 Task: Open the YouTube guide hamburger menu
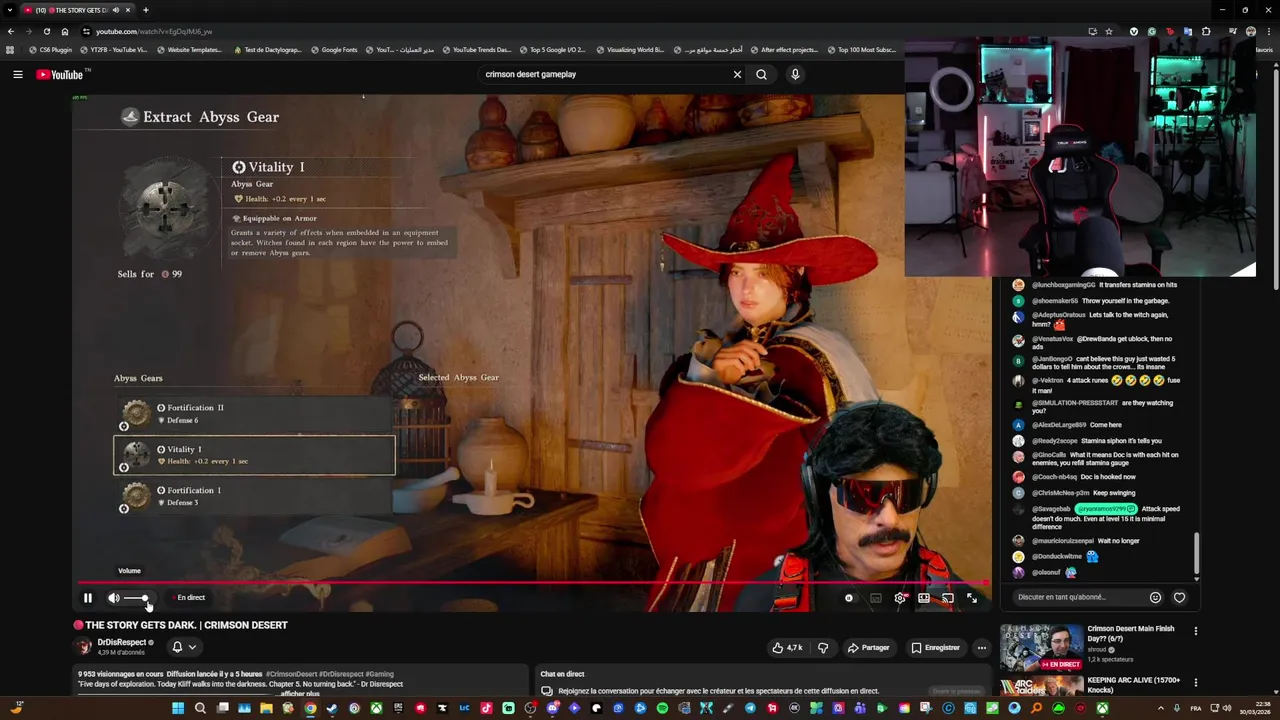pyautogui.click(x=17, y=74)
